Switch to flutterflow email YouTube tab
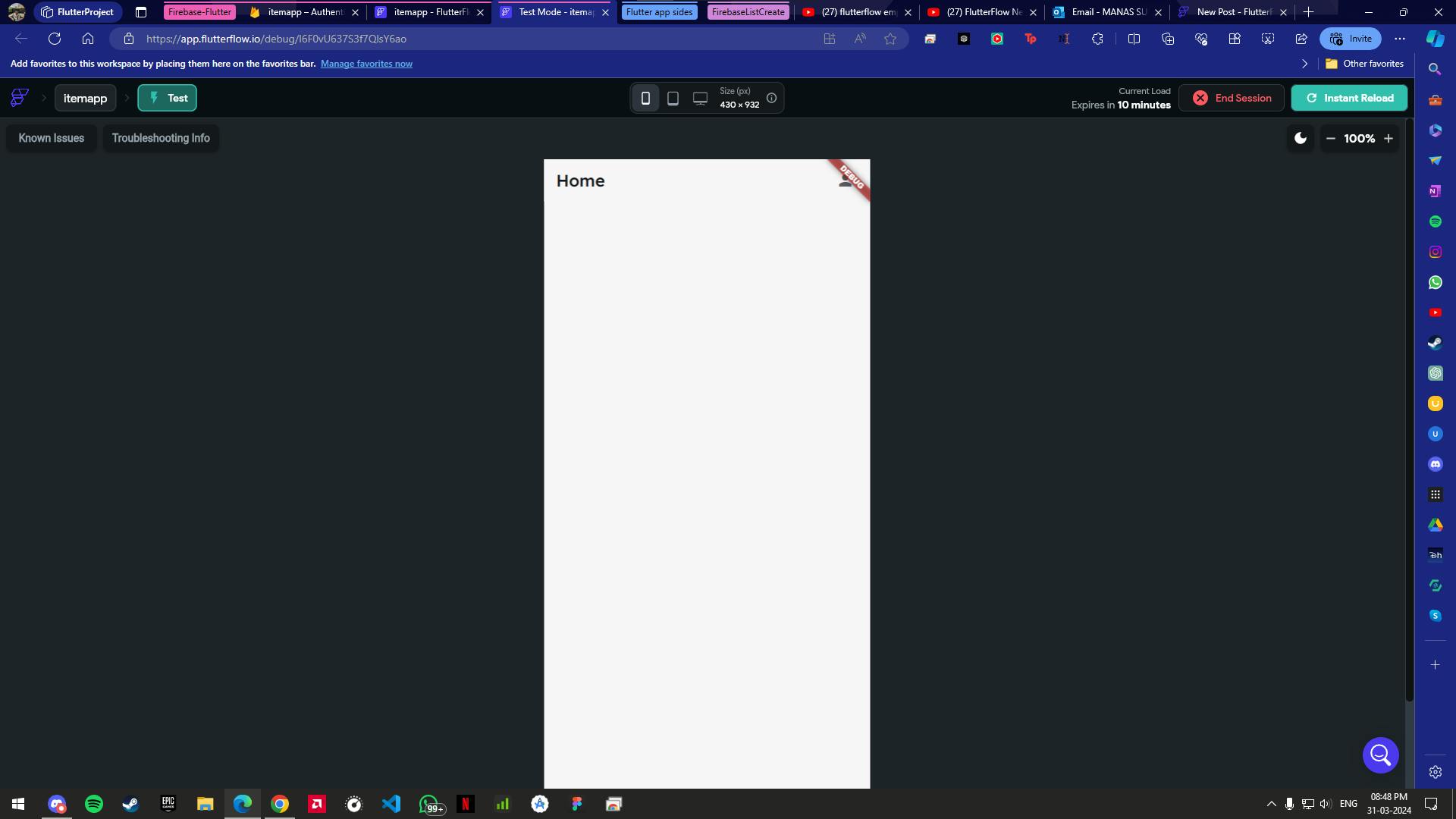The image size is (1456, 819). [x=857, y=12]
